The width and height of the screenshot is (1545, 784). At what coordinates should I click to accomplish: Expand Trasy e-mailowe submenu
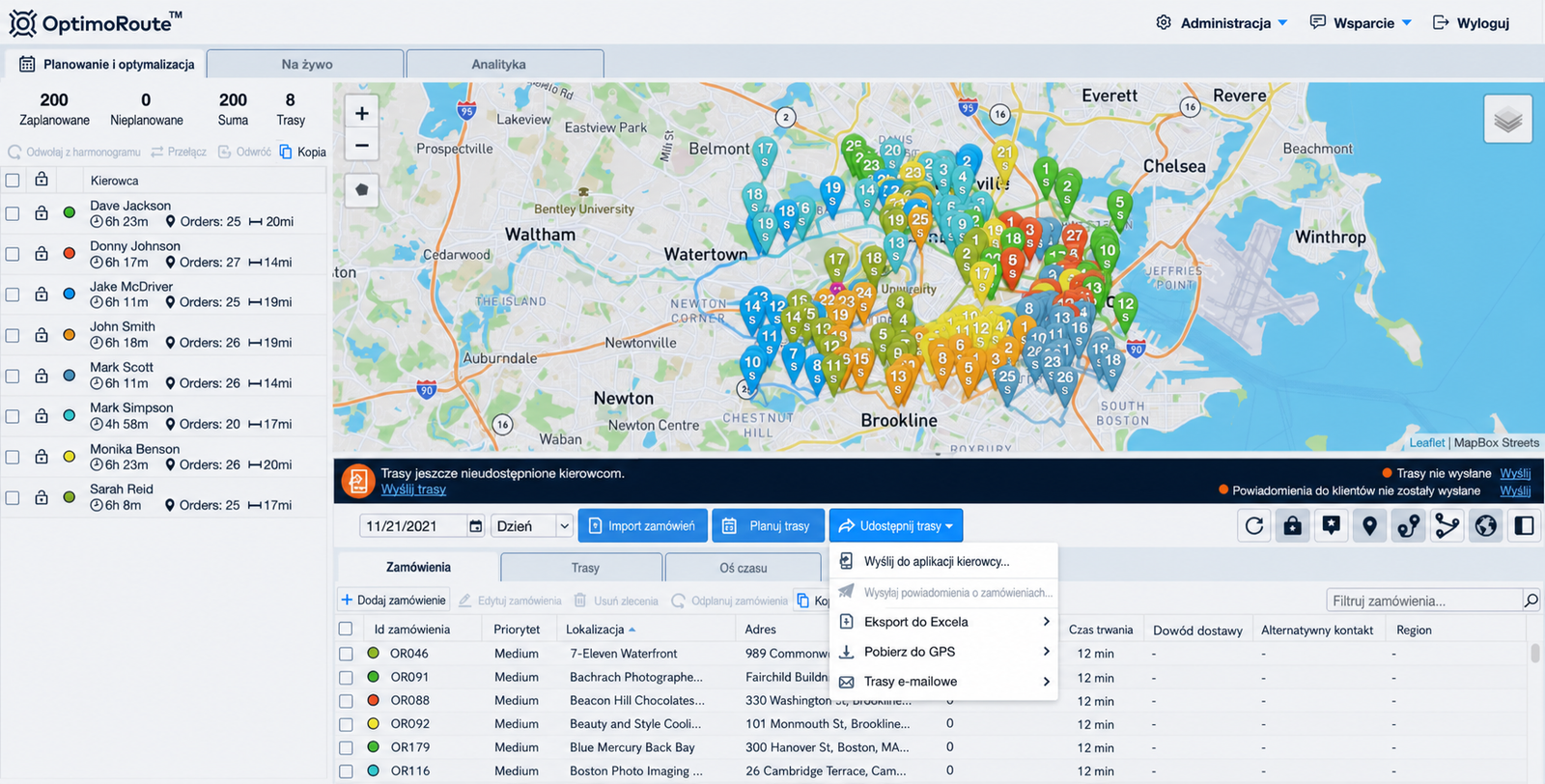tap(943, 682)
